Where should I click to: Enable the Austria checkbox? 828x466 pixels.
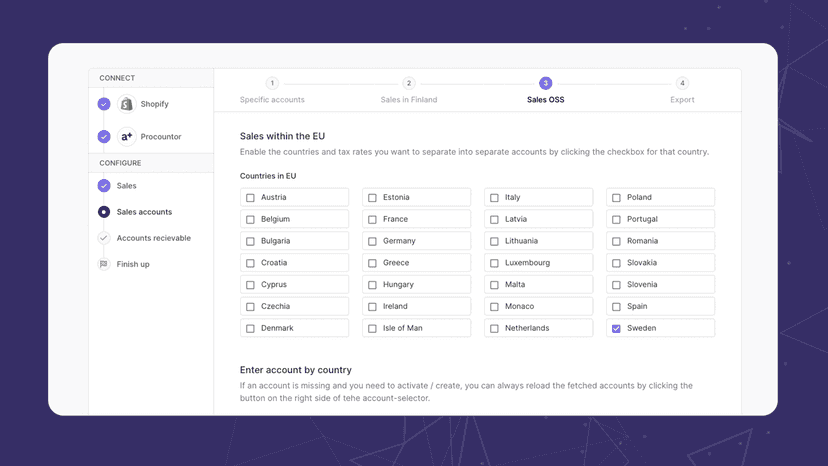point(250,198)
